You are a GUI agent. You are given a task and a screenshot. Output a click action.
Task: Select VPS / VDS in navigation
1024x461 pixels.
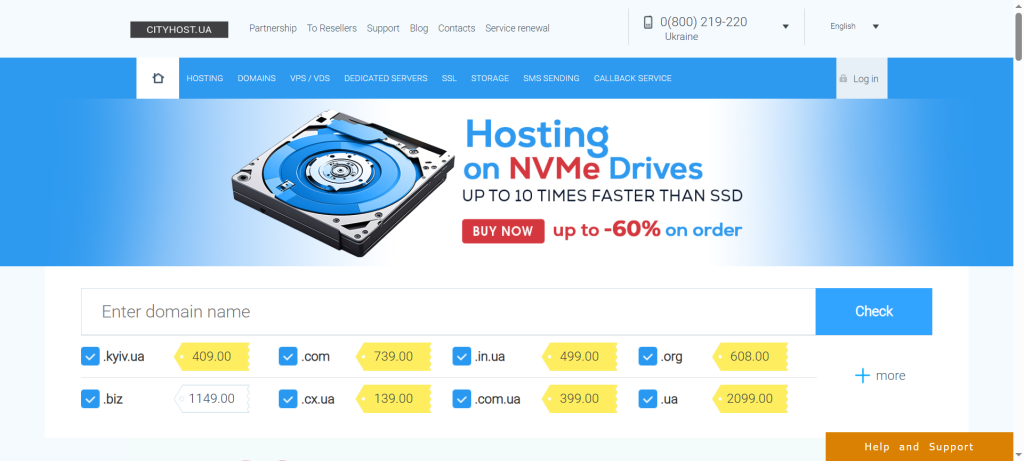309,78
